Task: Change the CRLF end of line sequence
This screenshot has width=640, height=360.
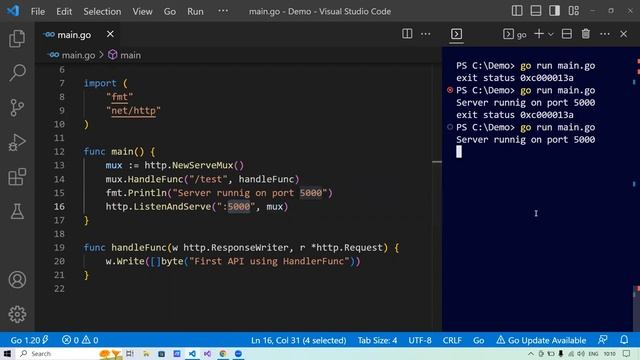Action: click(452, 340)
